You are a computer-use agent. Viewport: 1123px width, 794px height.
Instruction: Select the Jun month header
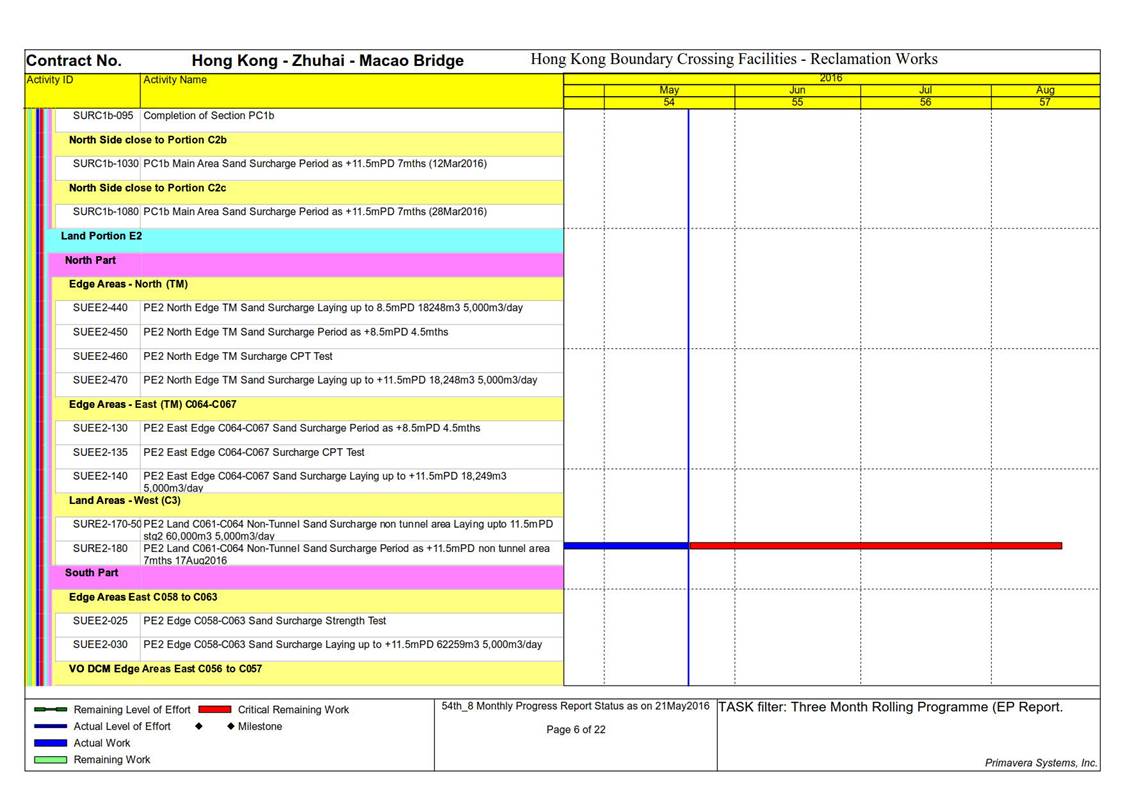(x=797, y=90)
